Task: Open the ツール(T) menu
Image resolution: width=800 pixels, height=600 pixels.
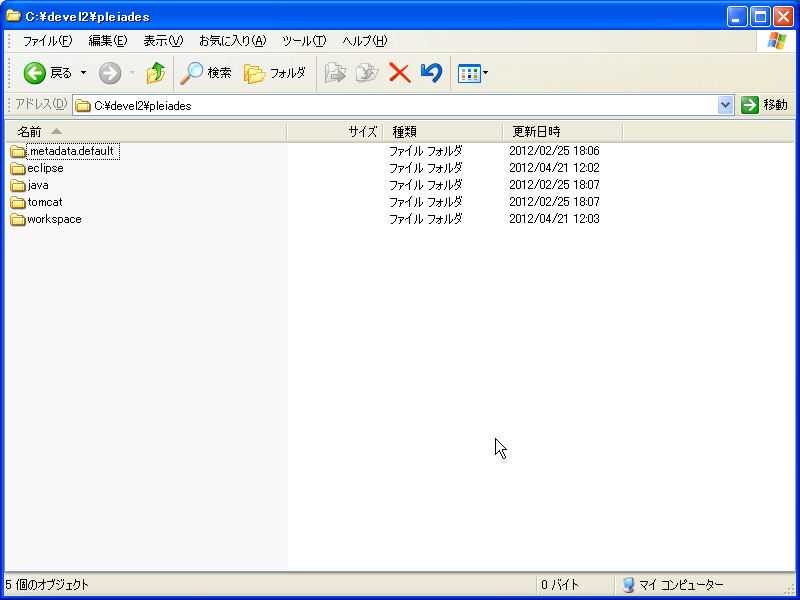Action: click(x=304, y=41)
